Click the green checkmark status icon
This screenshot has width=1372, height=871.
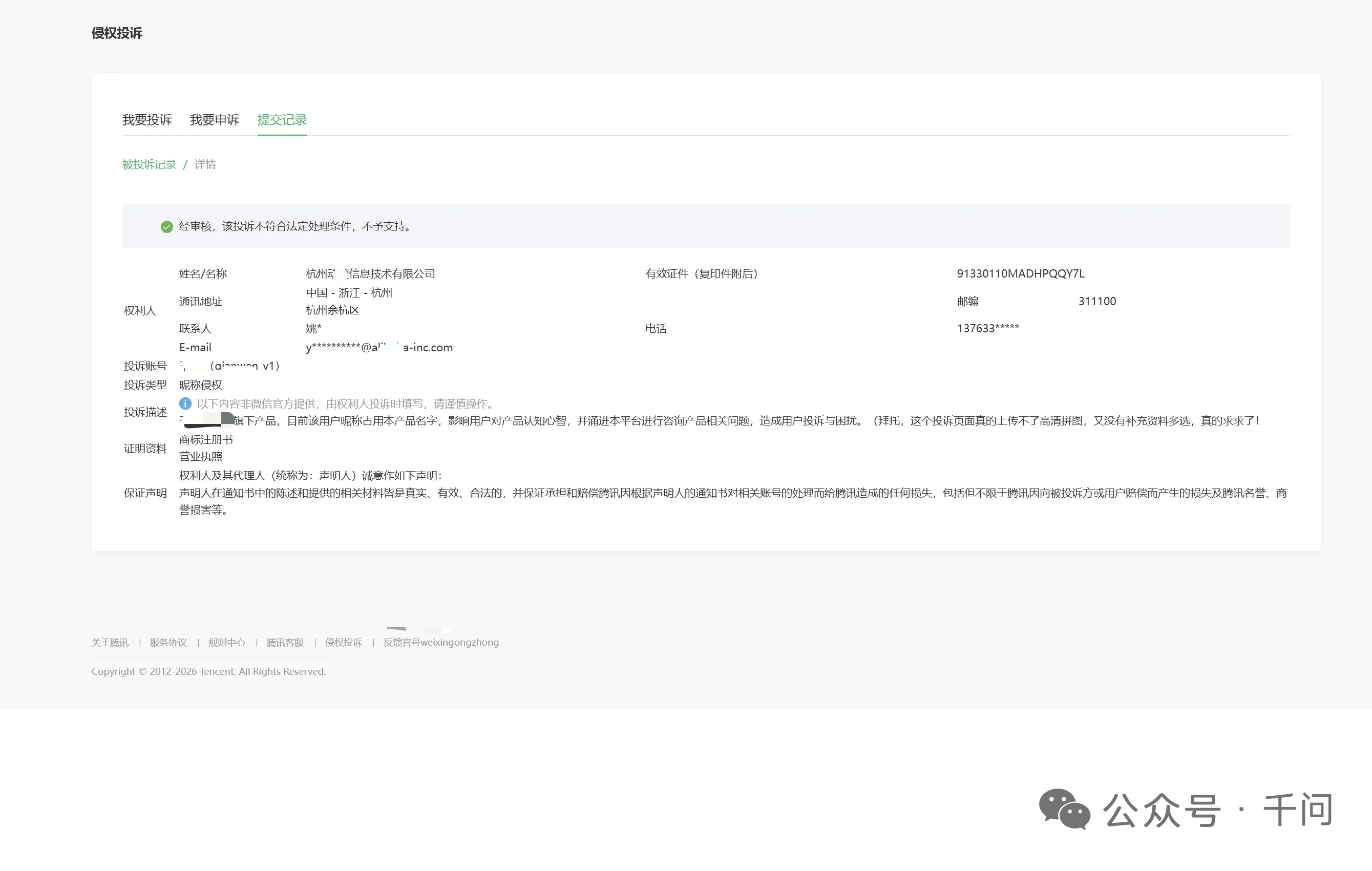coord(166,227)
